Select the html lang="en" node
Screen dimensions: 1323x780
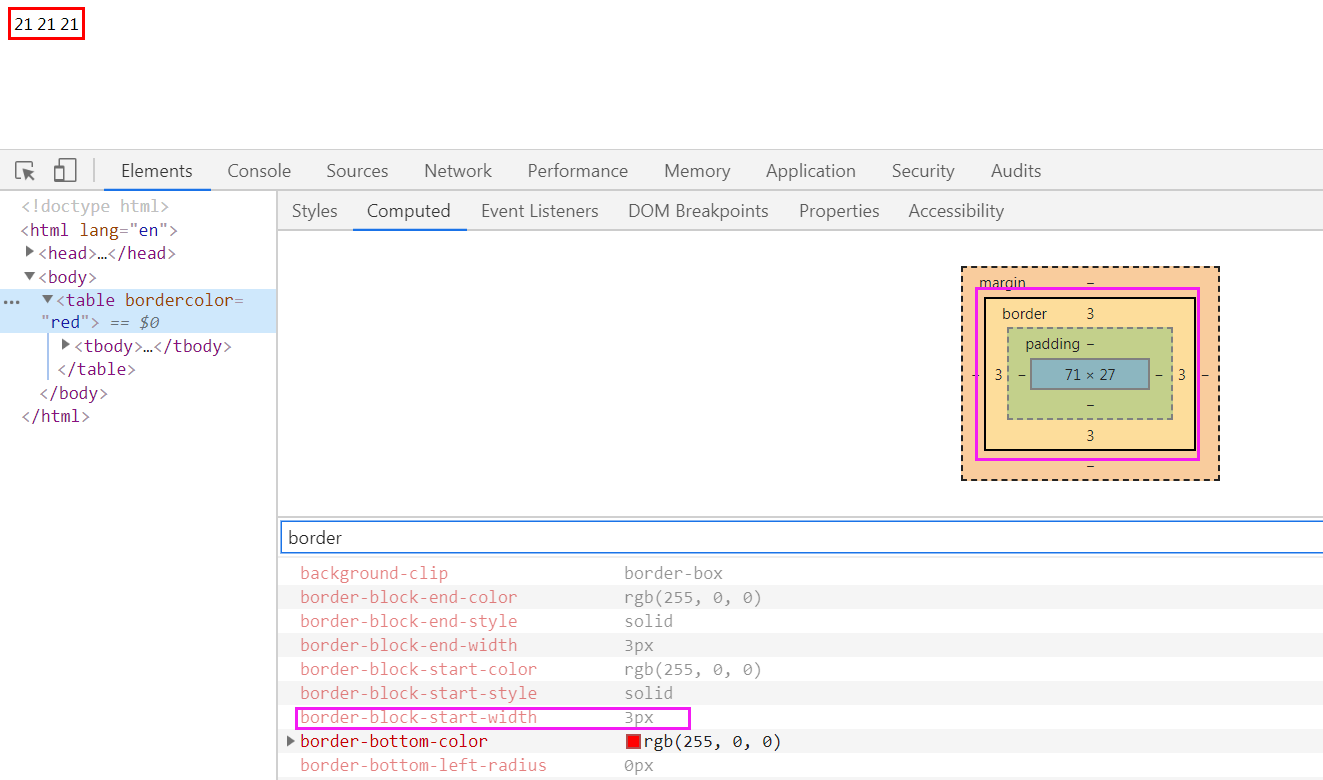(99, 230)
